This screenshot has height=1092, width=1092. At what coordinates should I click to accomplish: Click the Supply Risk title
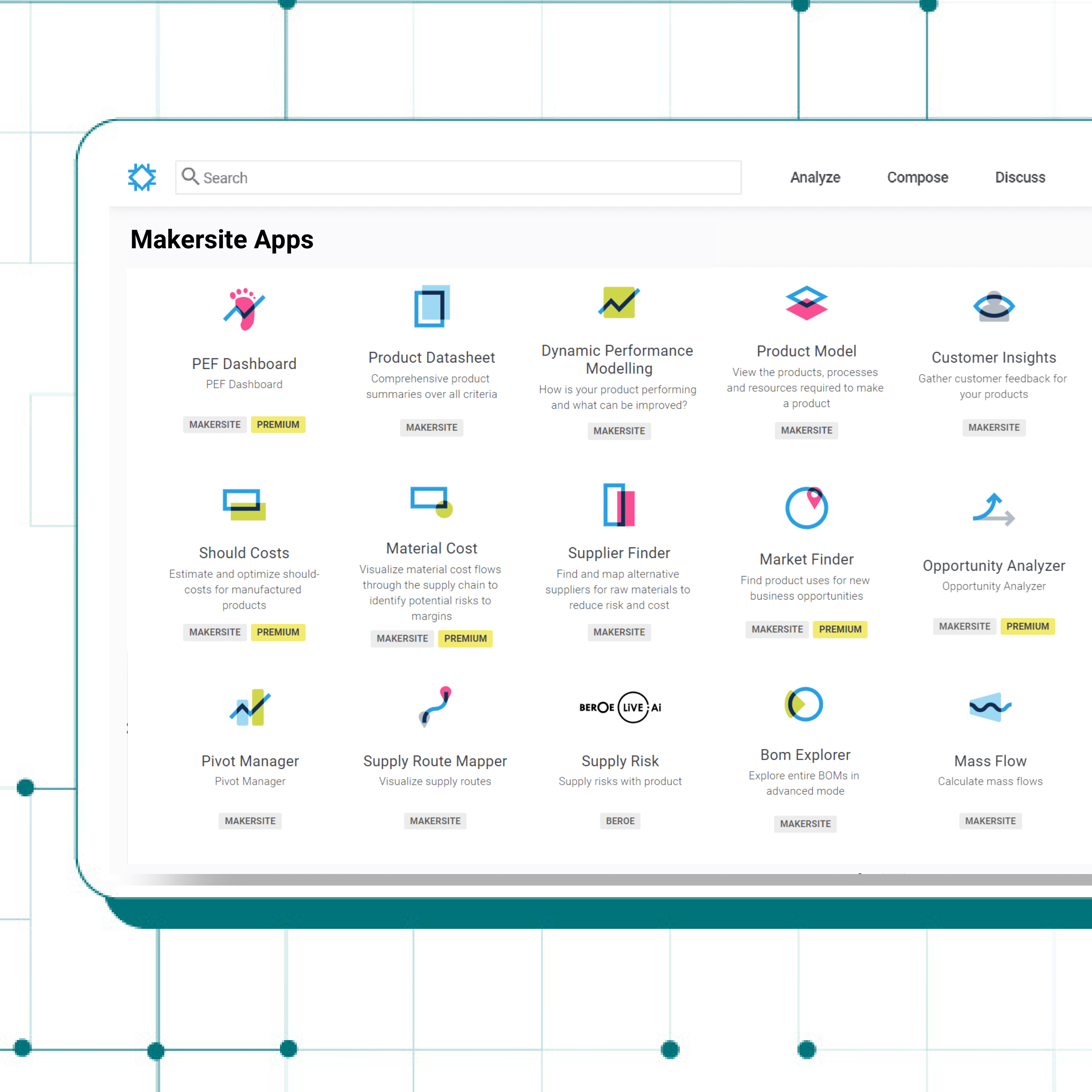coord(620,761)
